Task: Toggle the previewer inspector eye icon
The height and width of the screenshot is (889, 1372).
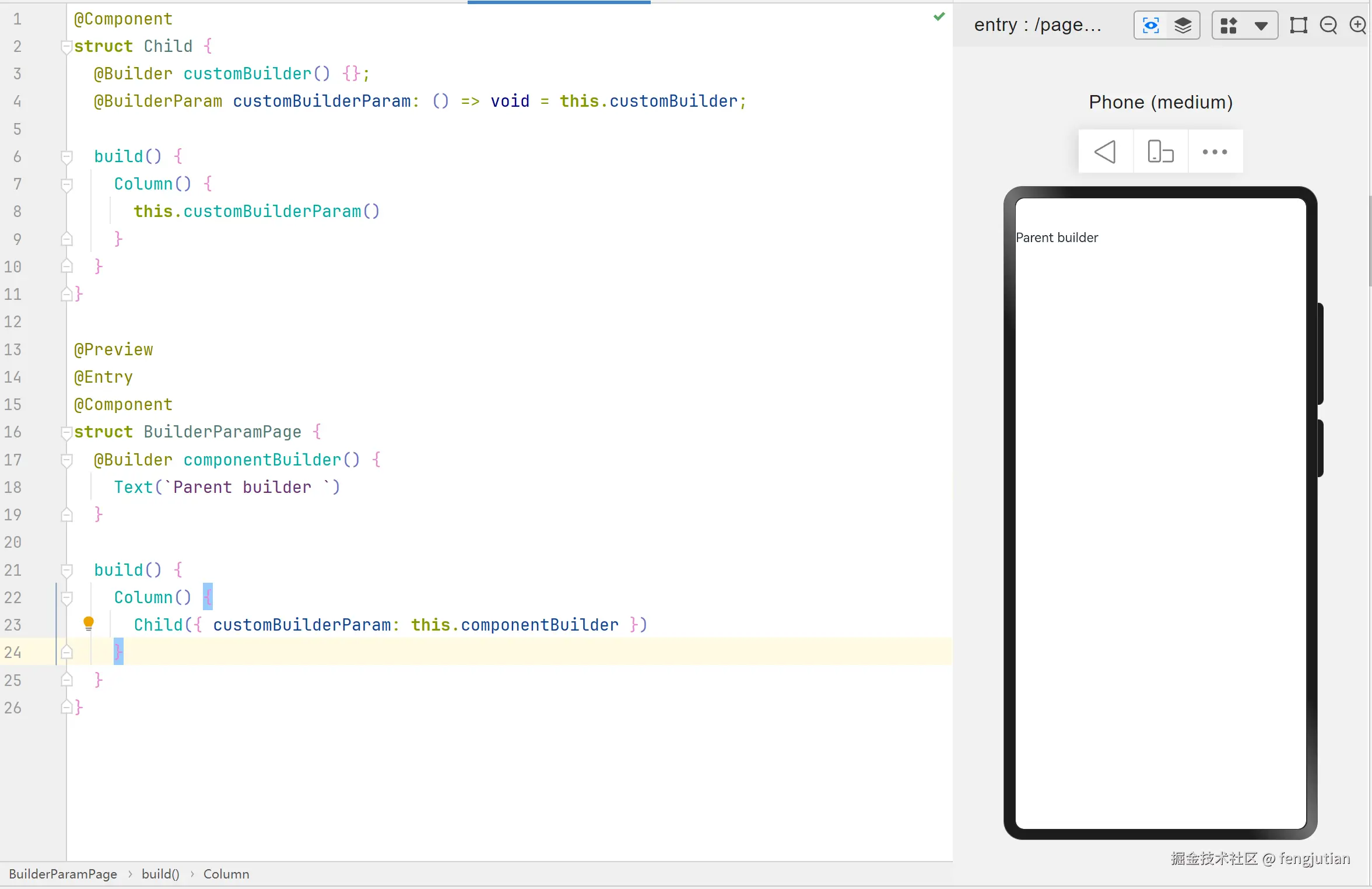Action: pos(1150,25)
